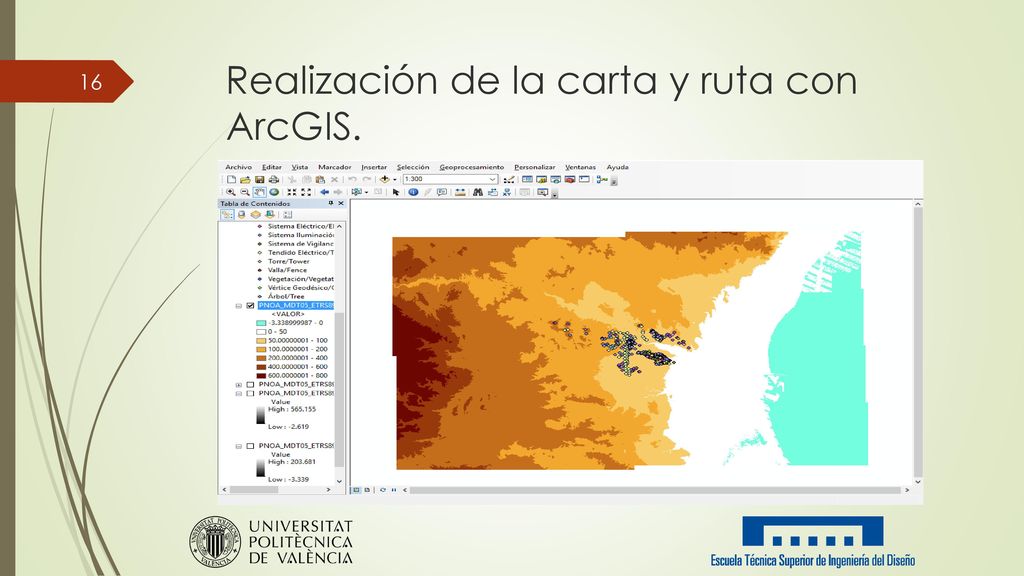
Task: Click the -3.338999987 - 0 cyan swatch
Action: tap(261, 323)
